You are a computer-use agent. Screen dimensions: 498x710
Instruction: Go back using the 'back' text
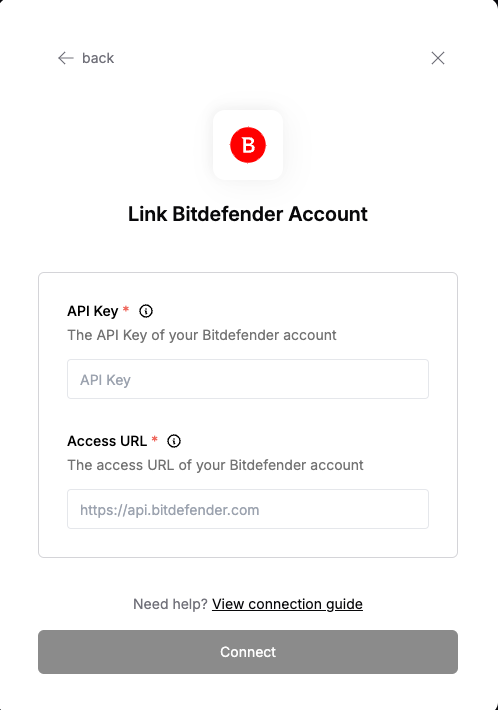click(98, 58)
